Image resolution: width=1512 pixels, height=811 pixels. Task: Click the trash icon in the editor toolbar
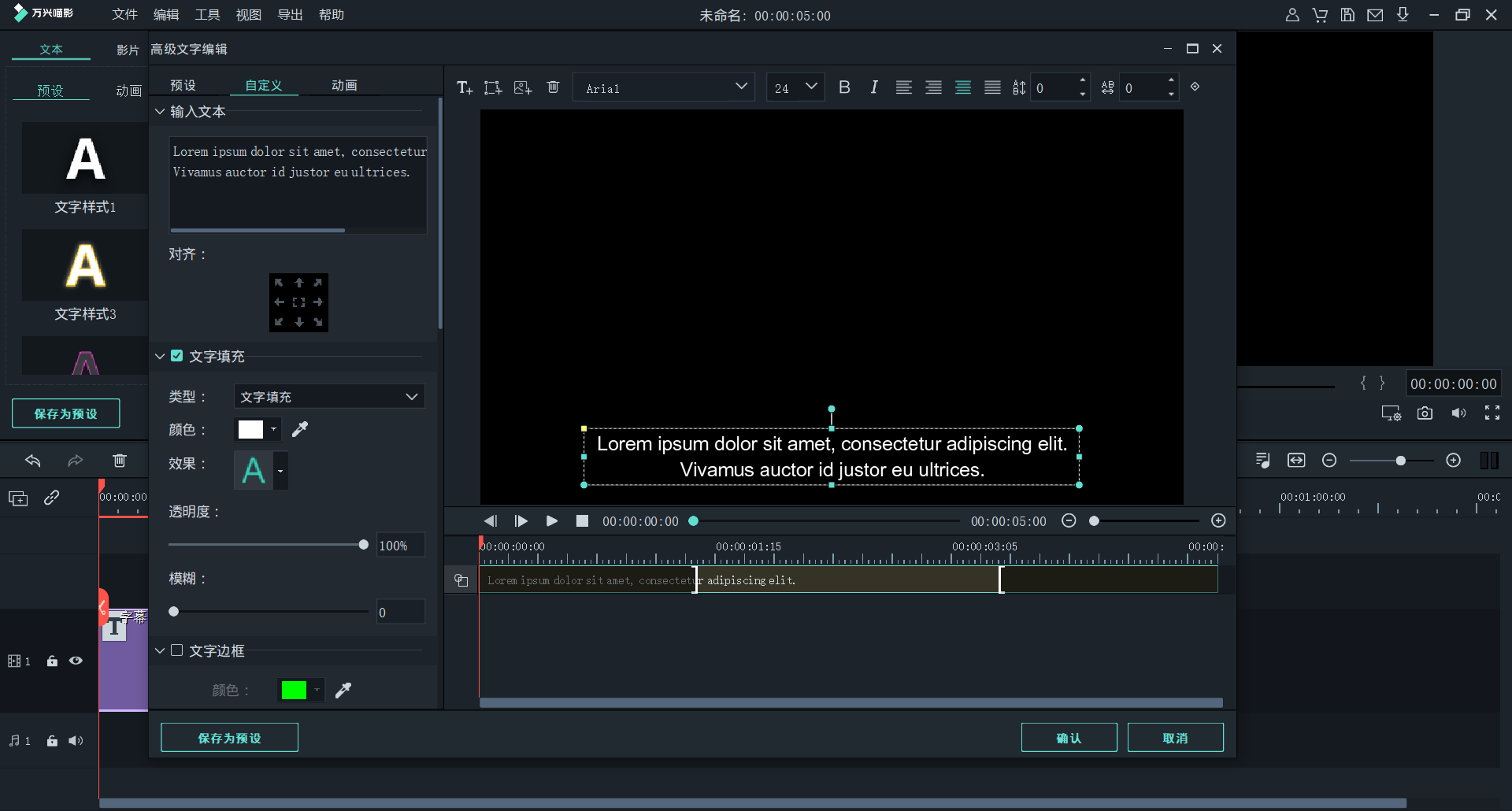pyautogui.click(x=553, y=87)
